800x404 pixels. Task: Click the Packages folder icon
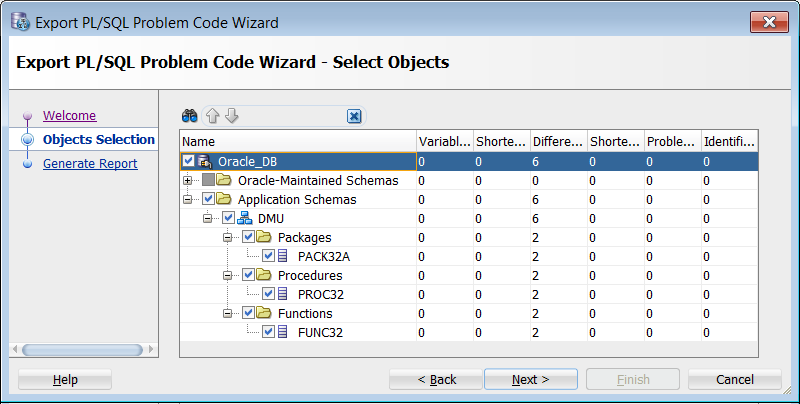tap(264, 237)
